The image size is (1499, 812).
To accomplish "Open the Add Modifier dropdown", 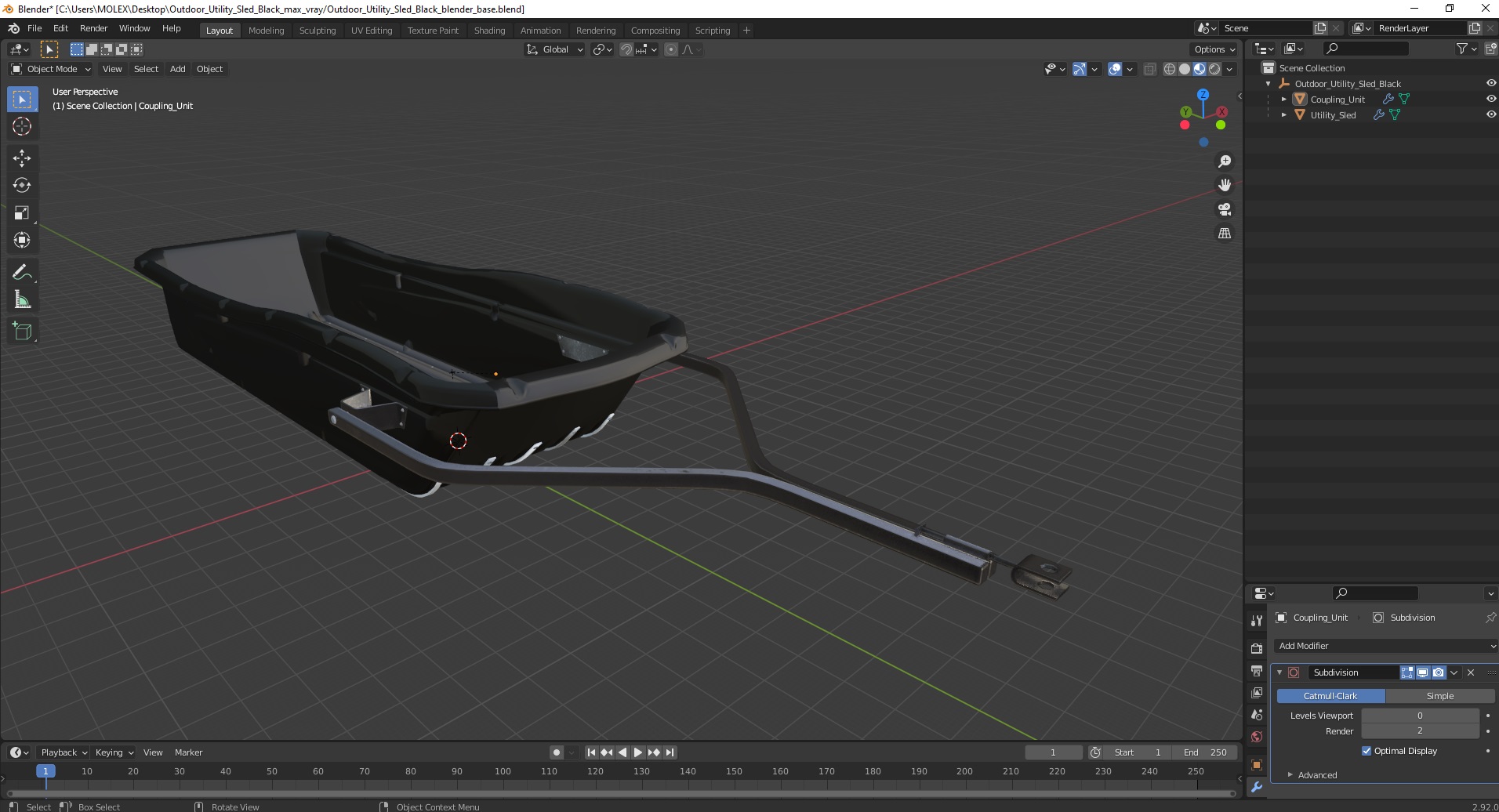I will (x=1385, y=646).
